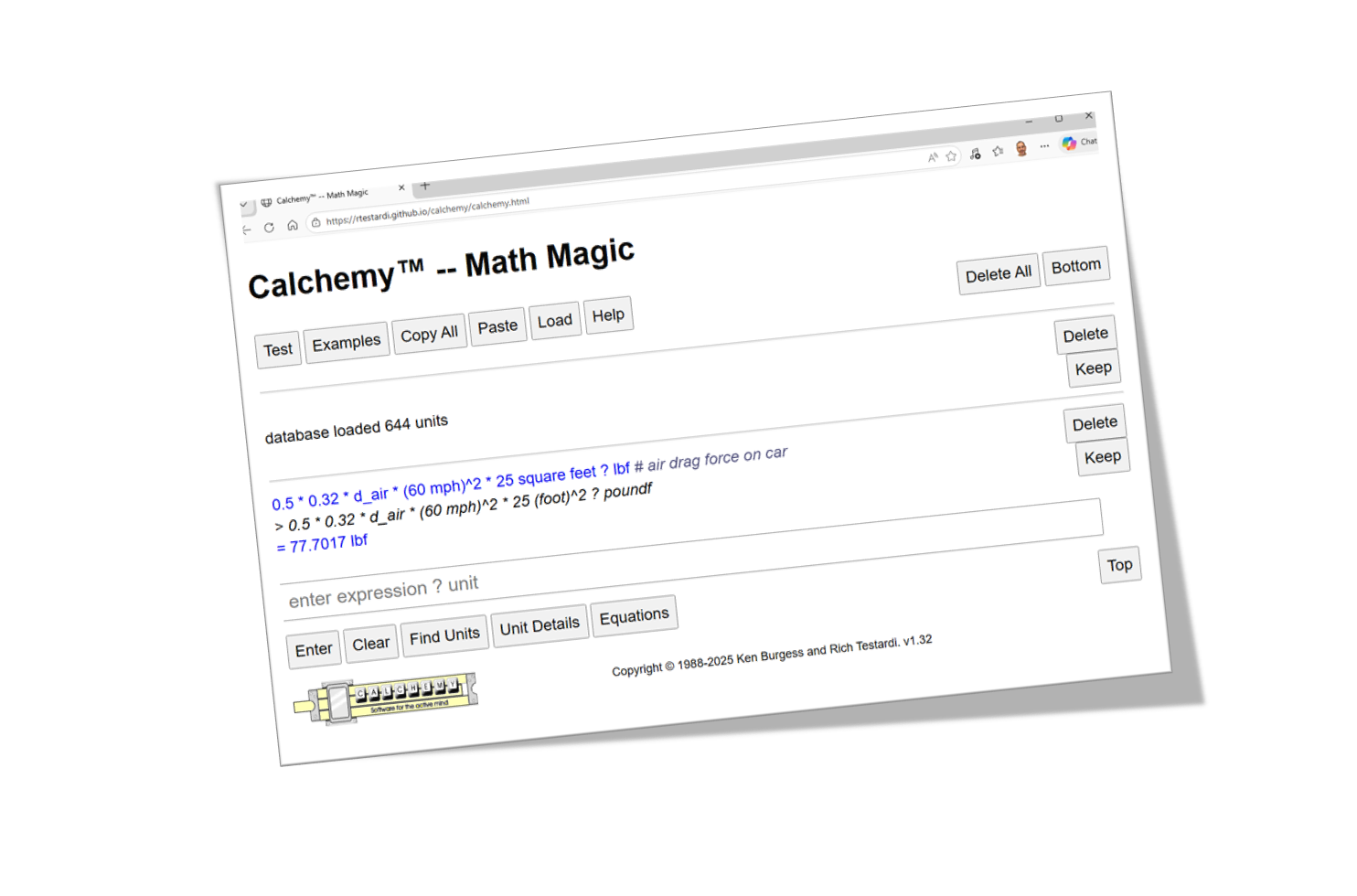This screenshot has height=896, width=1357.
Task: Click the site permissions icon before the URL
Action: click(316, 220)
